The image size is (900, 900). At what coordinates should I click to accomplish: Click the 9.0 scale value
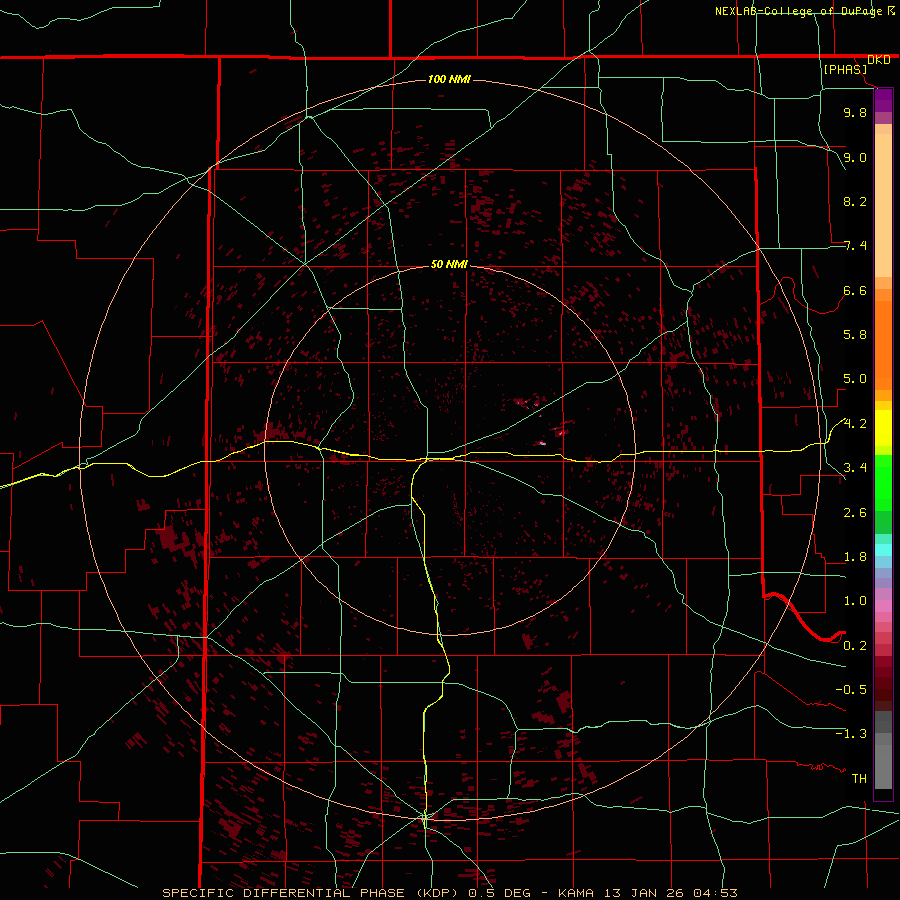click(x=855, y=157)
